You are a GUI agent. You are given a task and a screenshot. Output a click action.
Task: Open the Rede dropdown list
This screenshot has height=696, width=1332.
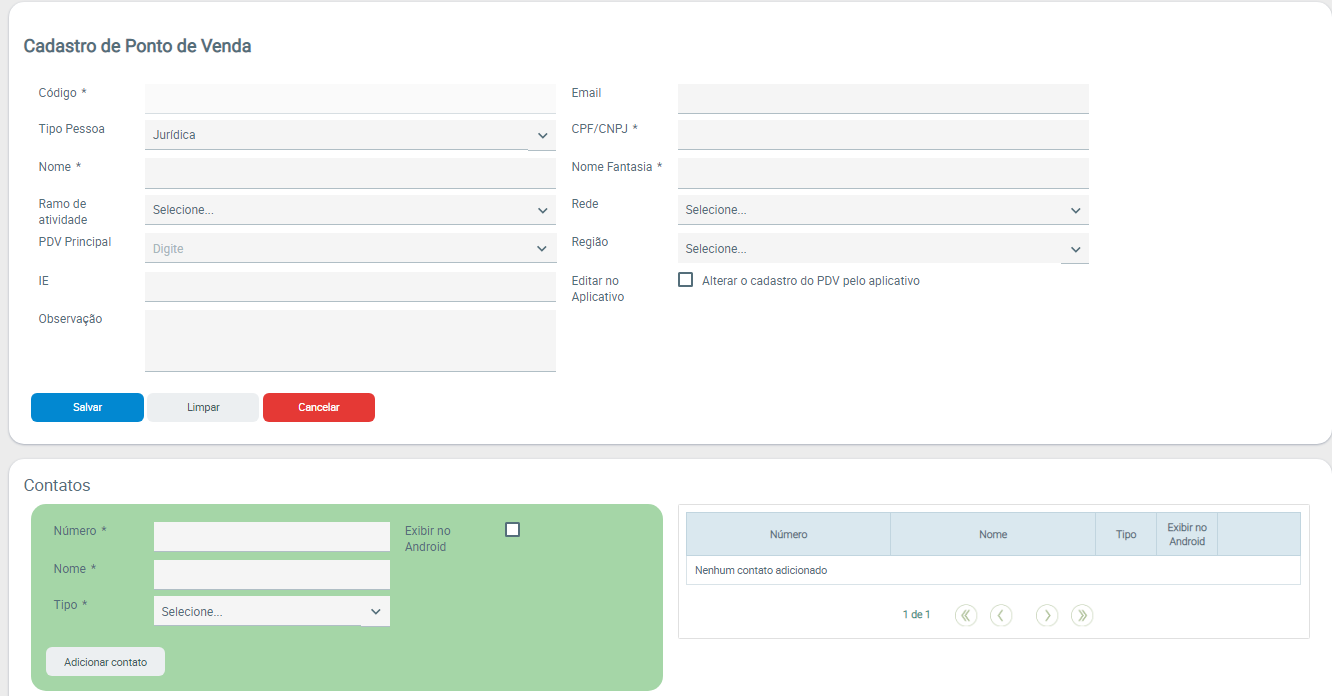882,210
